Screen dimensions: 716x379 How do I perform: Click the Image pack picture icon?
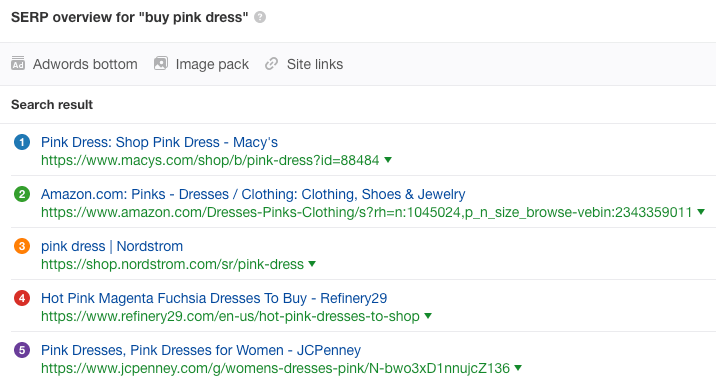click(161, 63)
